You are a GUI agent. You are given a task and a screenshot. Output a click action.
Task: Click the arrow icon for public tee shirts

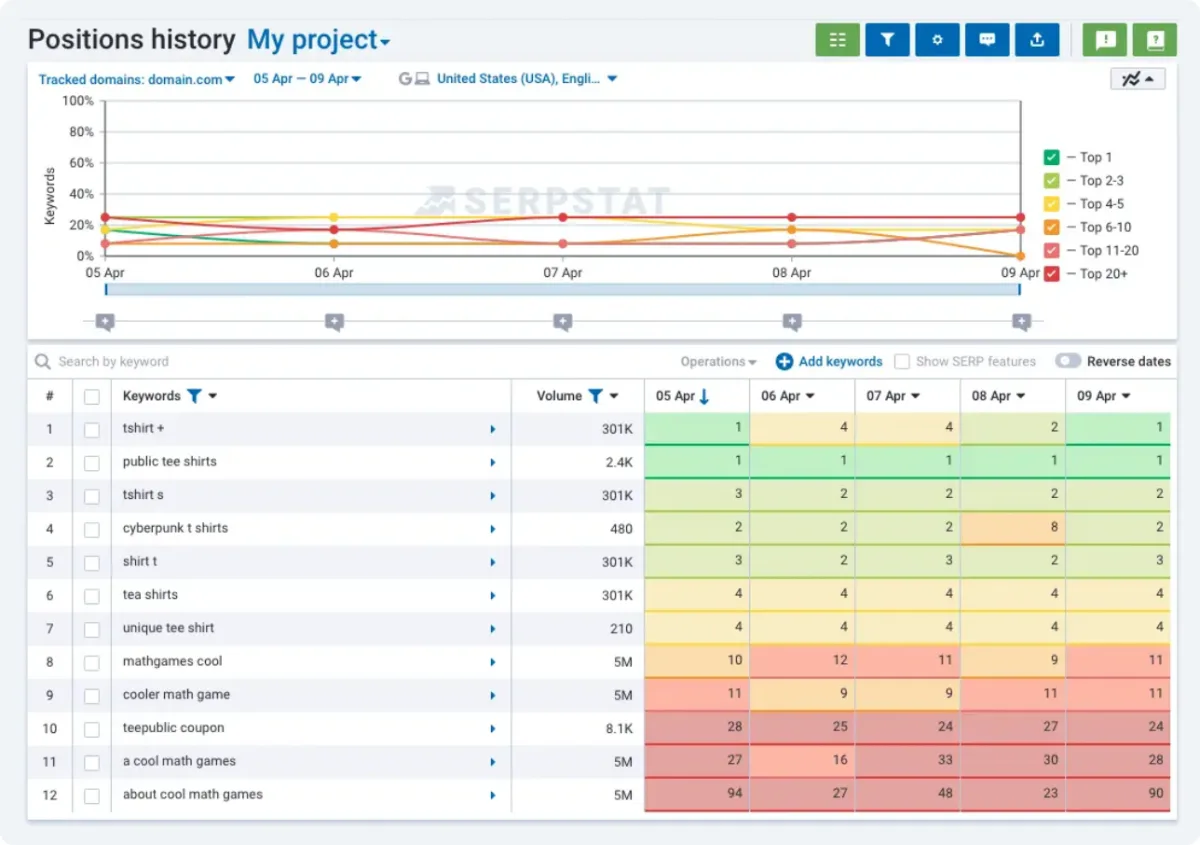coord(493,462)
